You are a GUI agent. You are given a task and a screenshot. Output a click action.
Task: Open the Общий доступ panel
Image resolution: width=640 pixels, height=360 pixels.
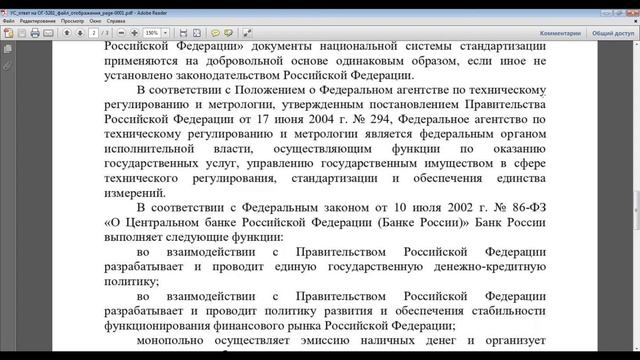tap(613, 33)
